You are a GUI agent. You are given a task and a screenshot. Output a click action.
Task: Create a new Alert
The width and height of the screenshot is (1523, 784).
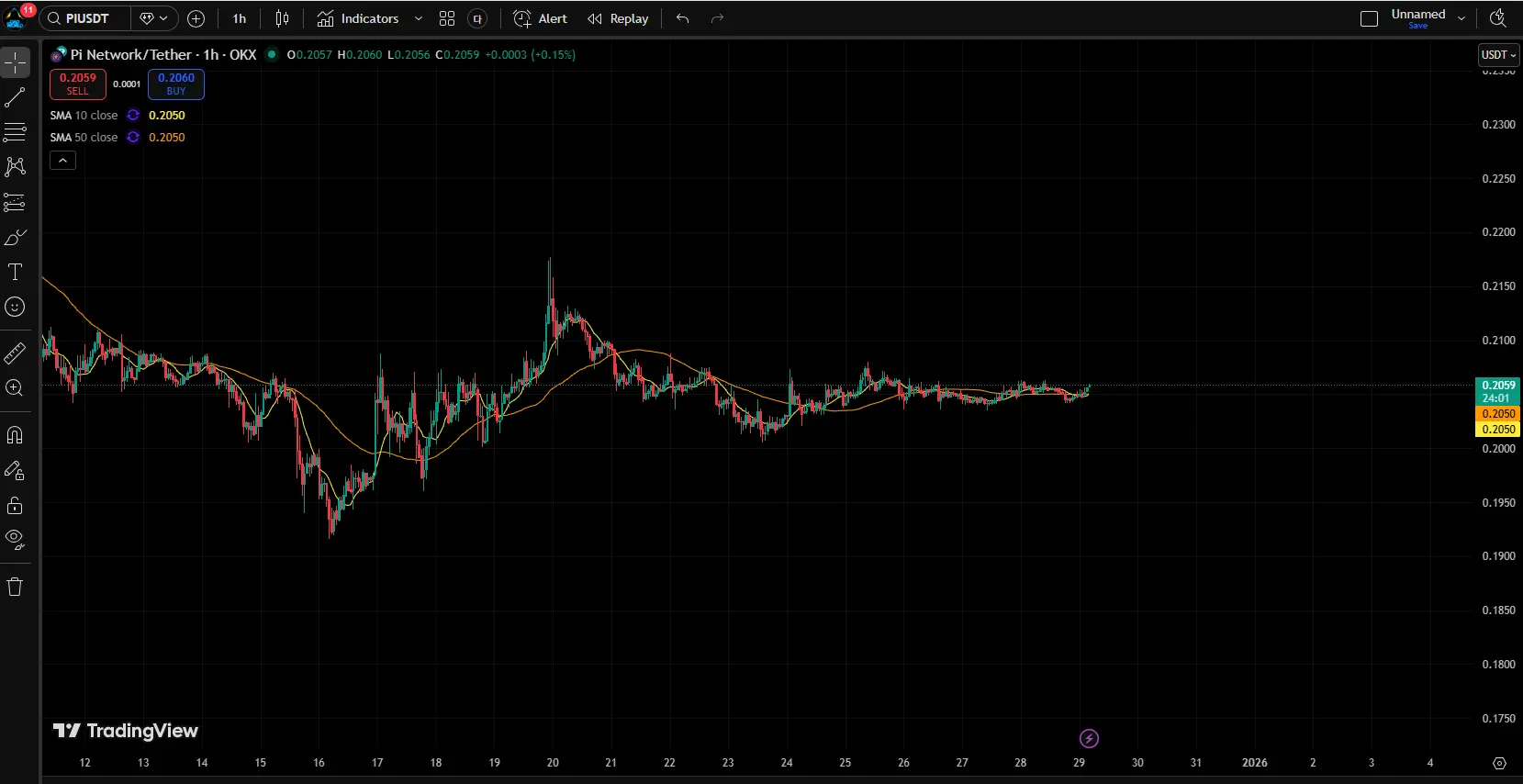pyautogui.click(x=540, y=18)
